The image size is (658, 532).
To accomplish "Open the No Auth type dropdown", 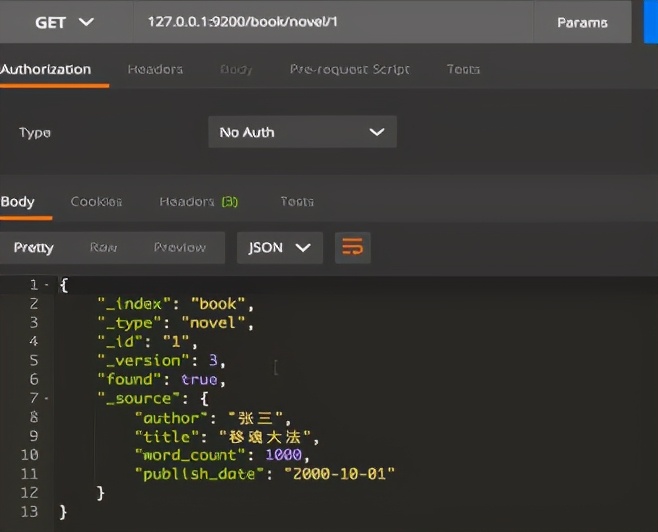I will [302, 132].
